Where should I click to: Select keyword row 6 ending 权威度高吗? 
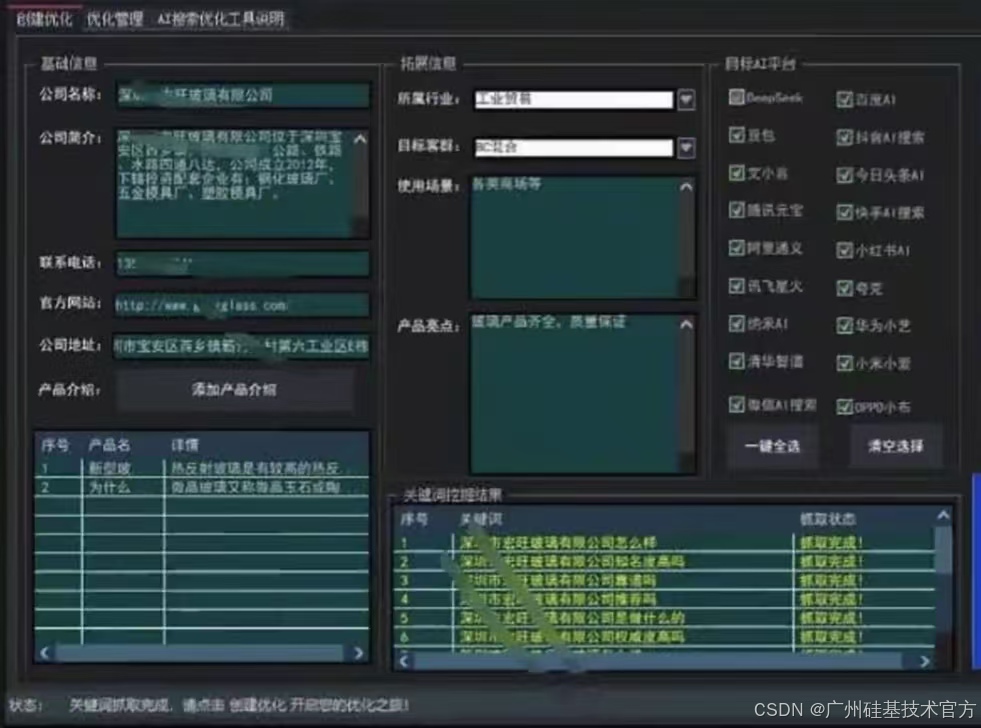coord(664,636)
